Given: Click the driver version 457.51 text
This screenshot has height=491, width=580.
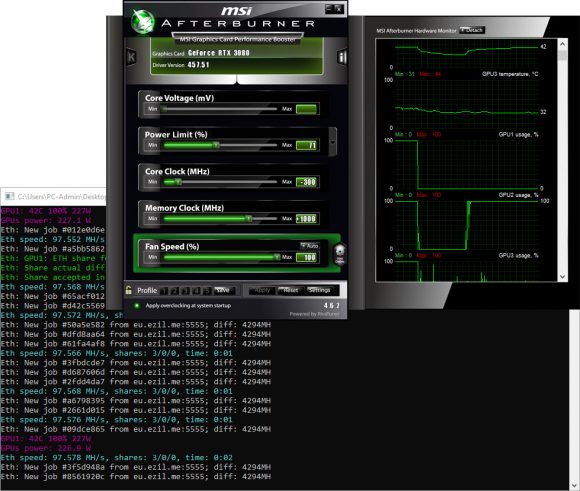Looking at the screenshot, I should (198, 65).
